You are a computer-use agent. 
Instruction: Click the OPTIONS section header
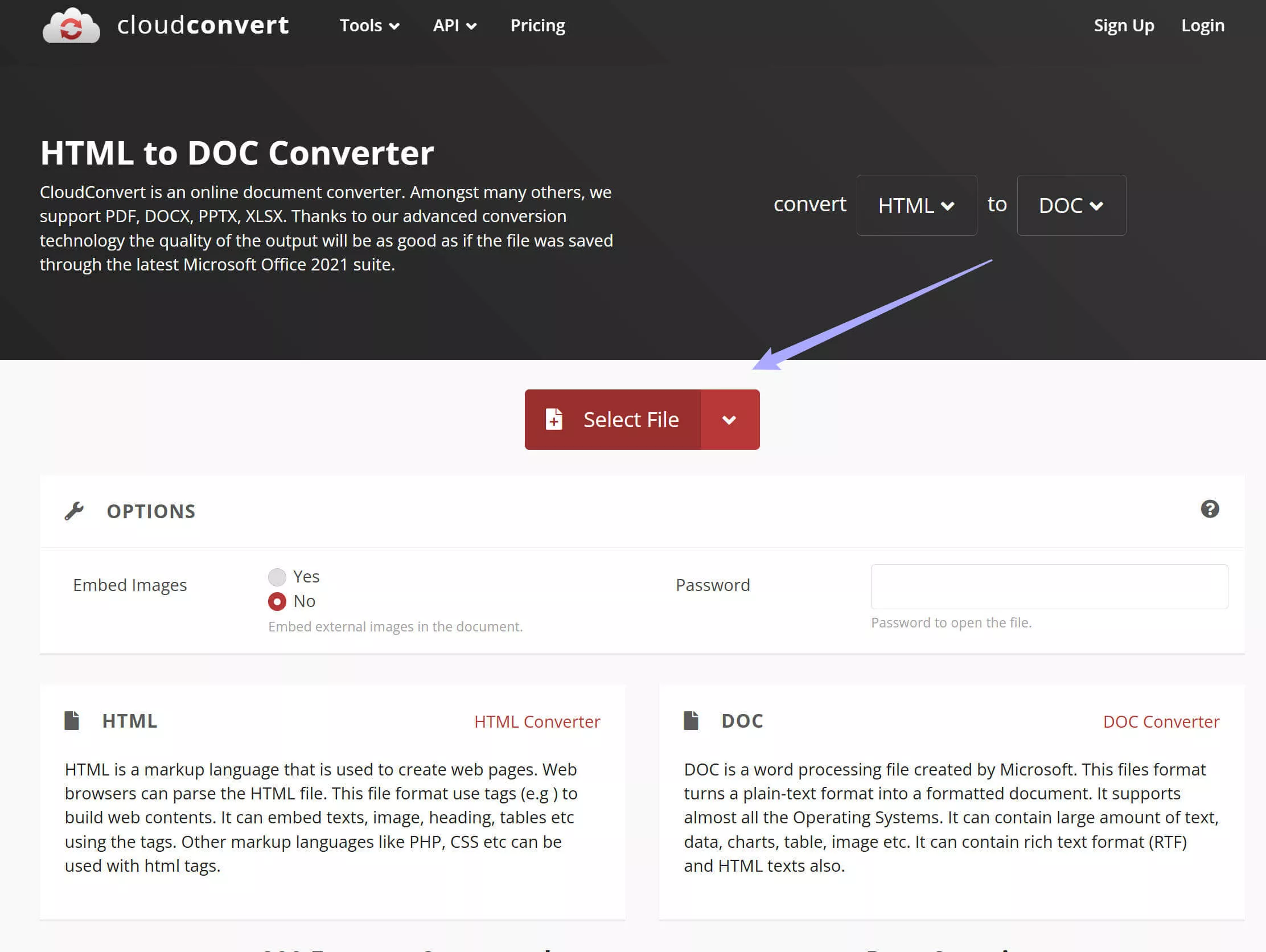[150, 511]
